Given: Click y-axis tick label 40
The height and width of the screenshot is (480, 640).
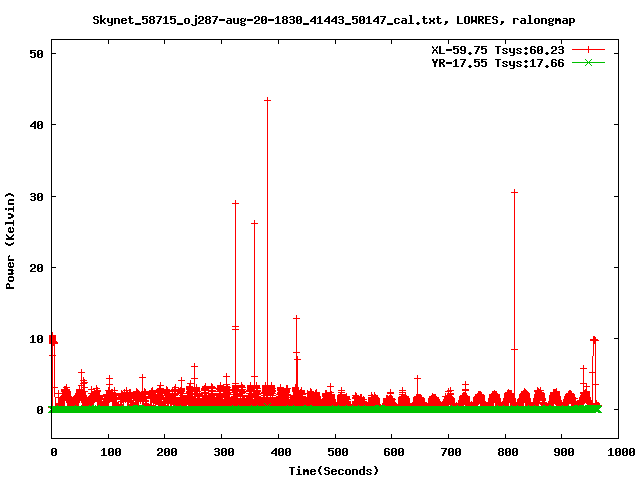Looking at the screenshot, I should [x=36, y=125].
